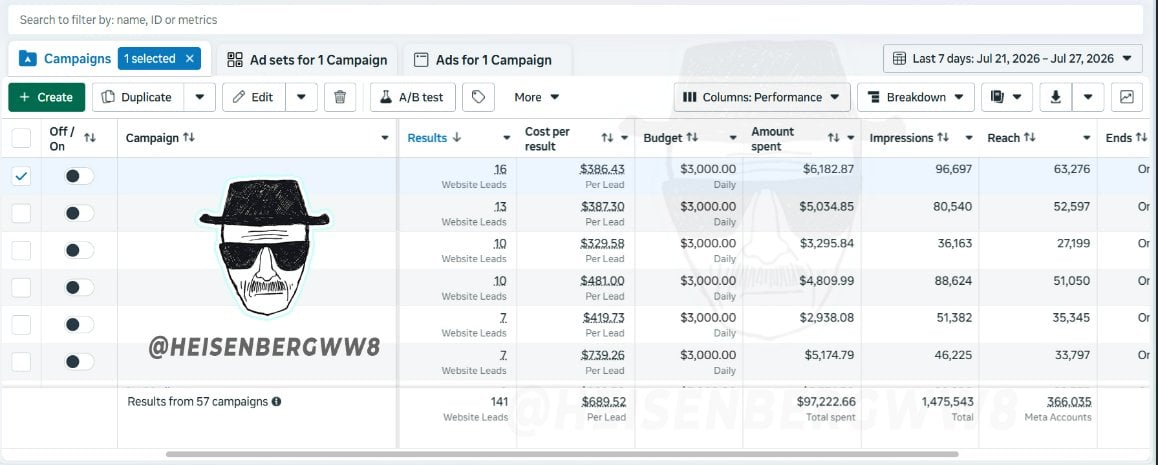Sort by the Impressions column arrows

[943, 138]
